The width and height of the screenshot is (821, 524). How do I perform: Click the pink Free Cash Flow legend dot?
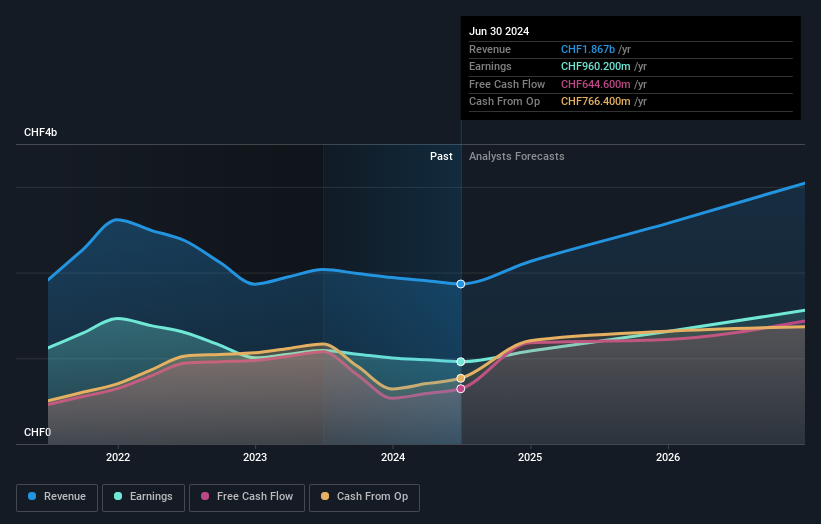tap(205, 496)
